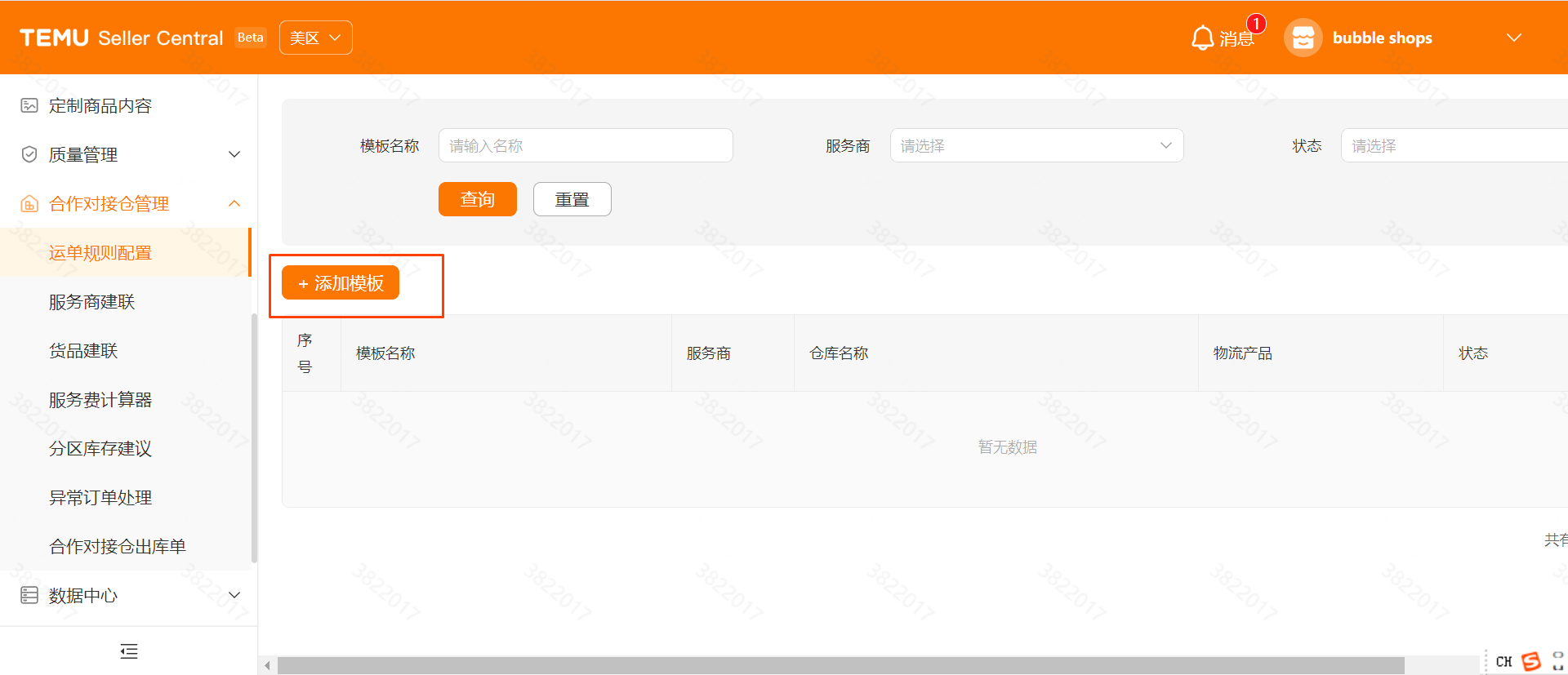The image size is (1568, 675).
Task: Click the 数据中心 sidebar icon
Action: (x=29, y=595)
